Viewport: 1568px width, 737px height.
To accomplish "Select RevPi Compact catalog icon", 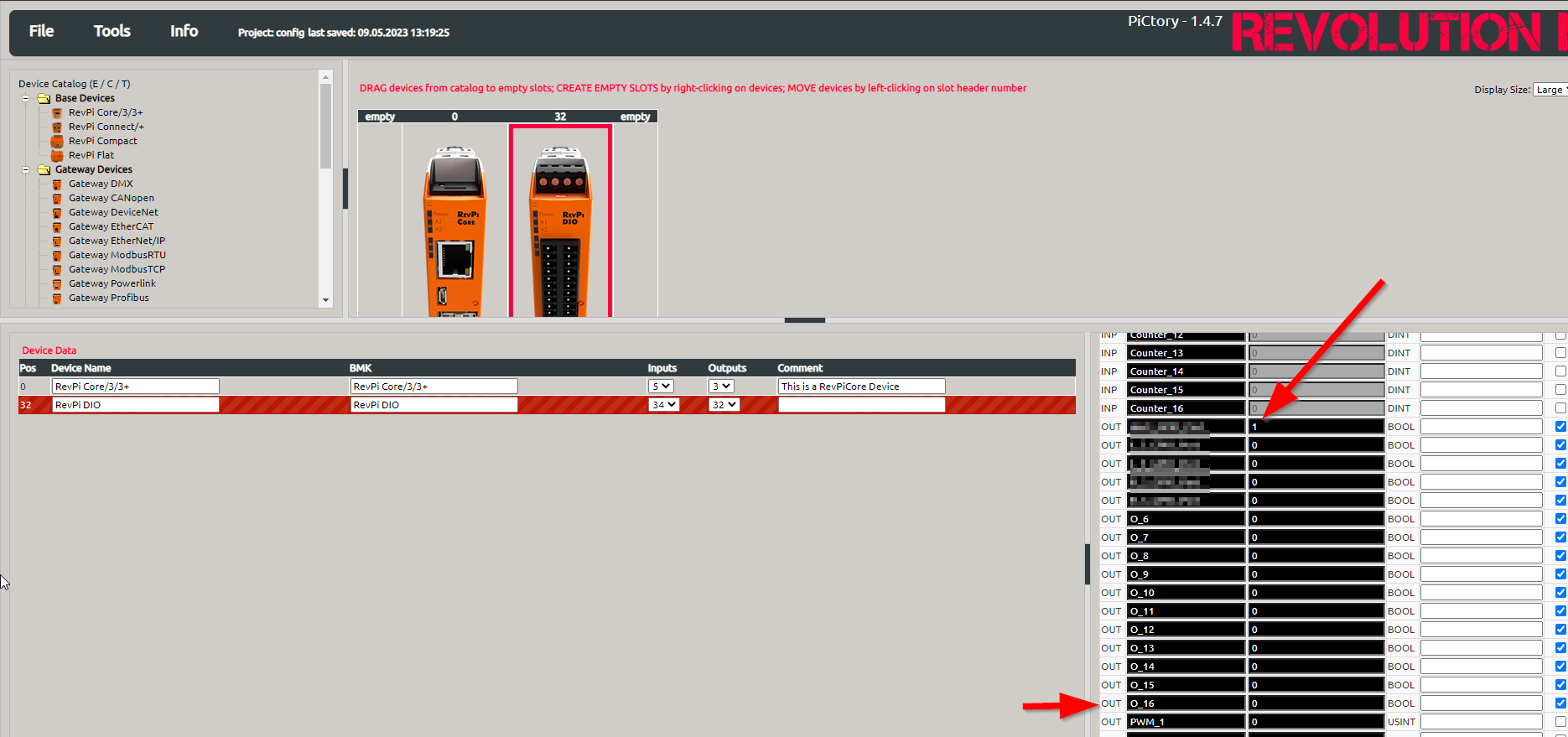I will (57, 141).
